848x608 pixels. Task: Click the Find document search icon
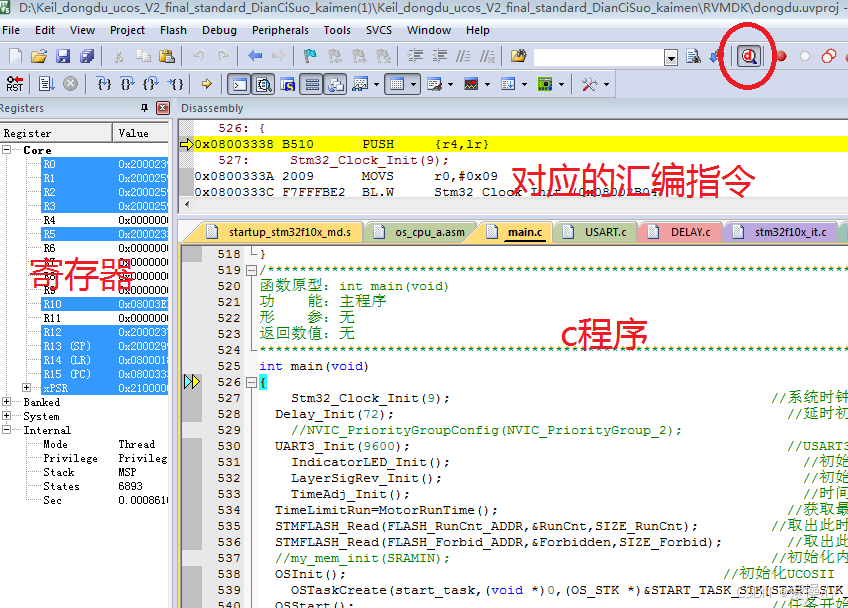click(x=693, y=56)
